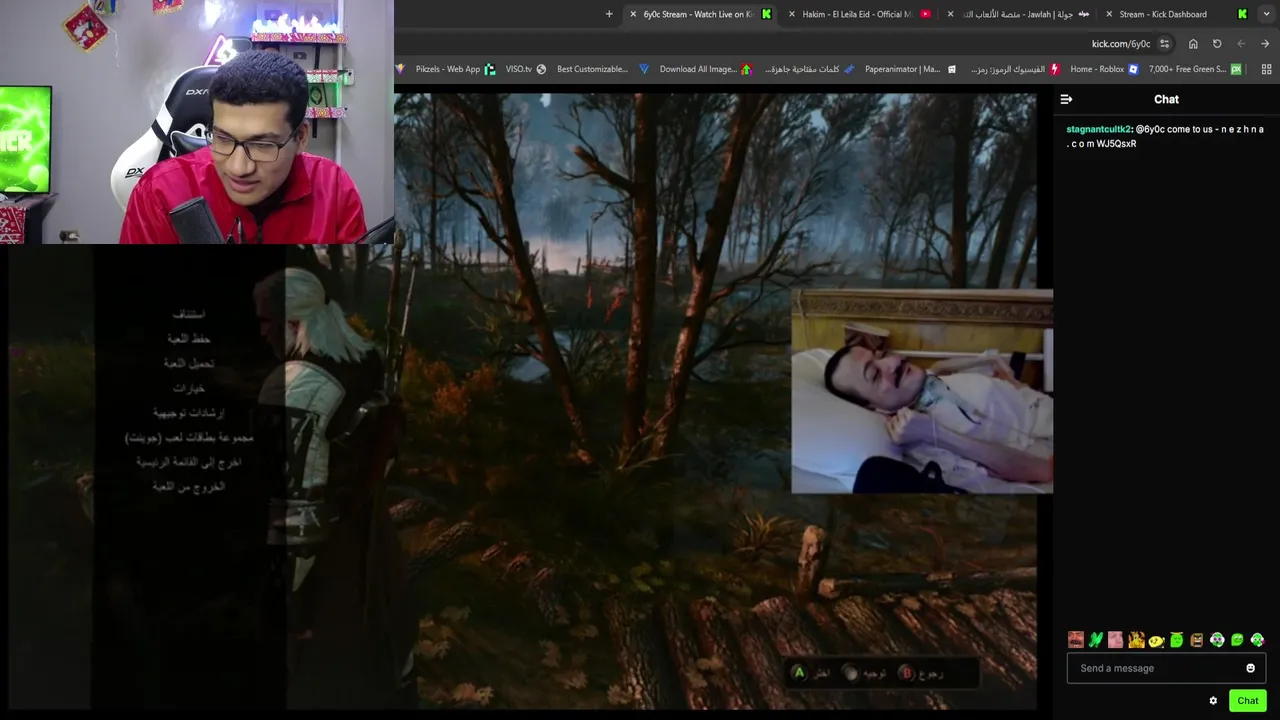Insert the green lightning bolts emote
This screenshot has height=720, width=1280.
(1096, 640)
